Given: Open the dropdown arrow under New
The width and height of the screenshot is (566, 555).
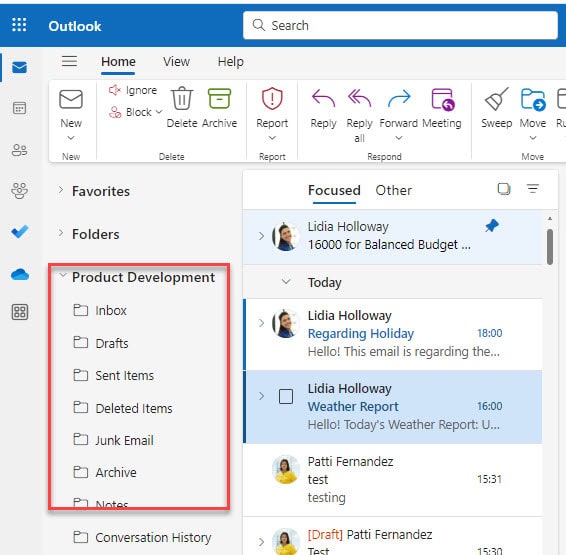Looking at the screenshot, I should click(71, 138).
